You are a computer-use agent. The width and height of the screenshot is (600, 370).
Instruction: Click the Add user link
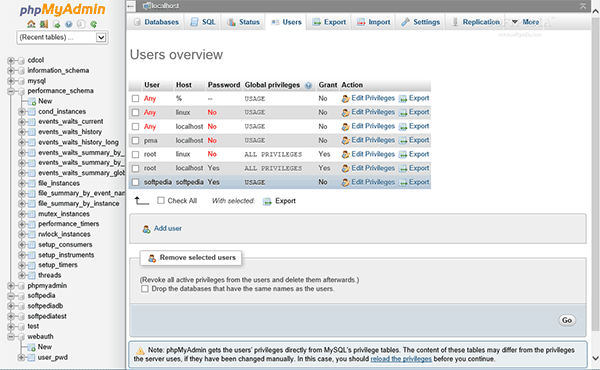pos(168,228)
